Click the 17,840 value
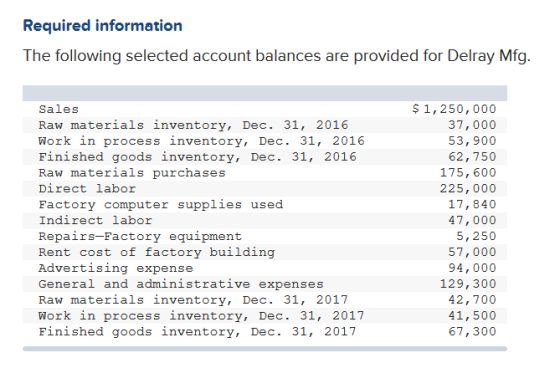Image resolution: width=560 pixels, height=368 pixels. (x=472, y=204)
